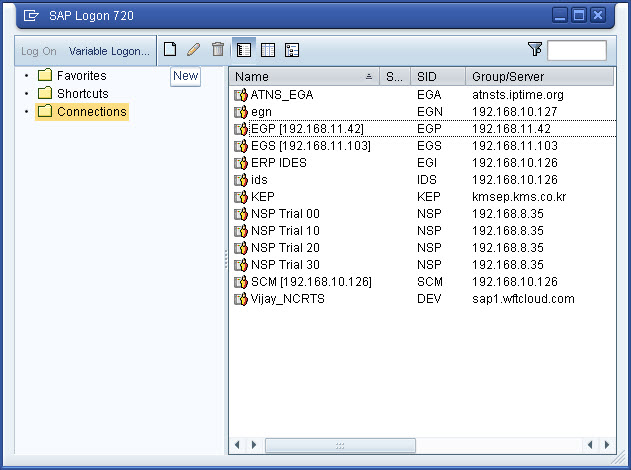The width and height of the screenshot is (631, 470).
Task: Sort by the Name column header
Action: (304, 76)
